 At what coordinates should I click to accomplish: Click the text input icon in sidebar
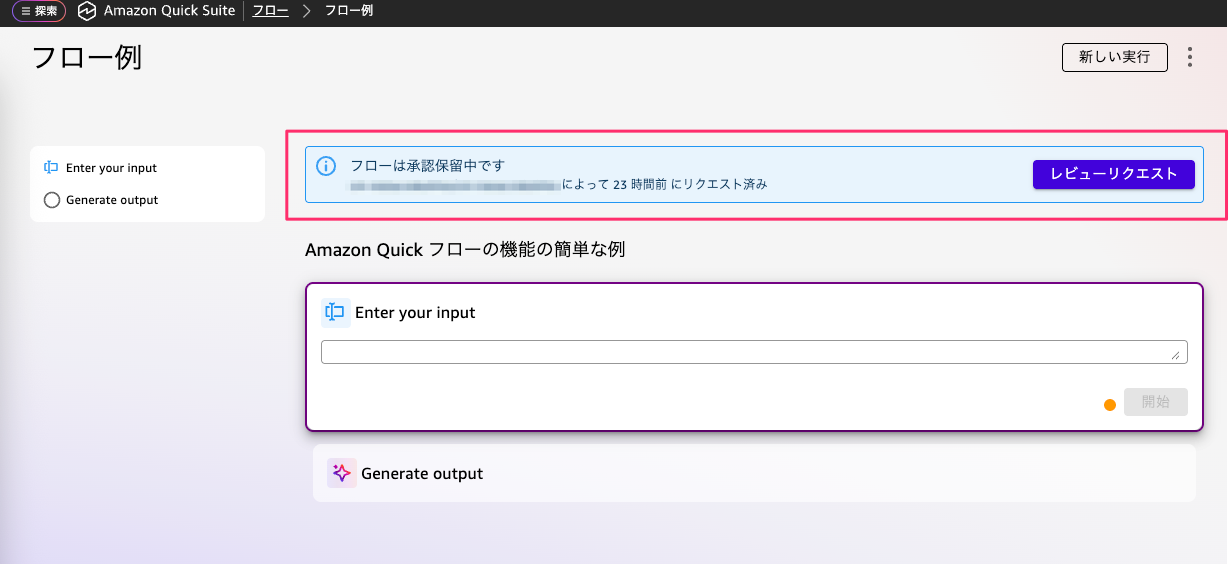[52, 168]
